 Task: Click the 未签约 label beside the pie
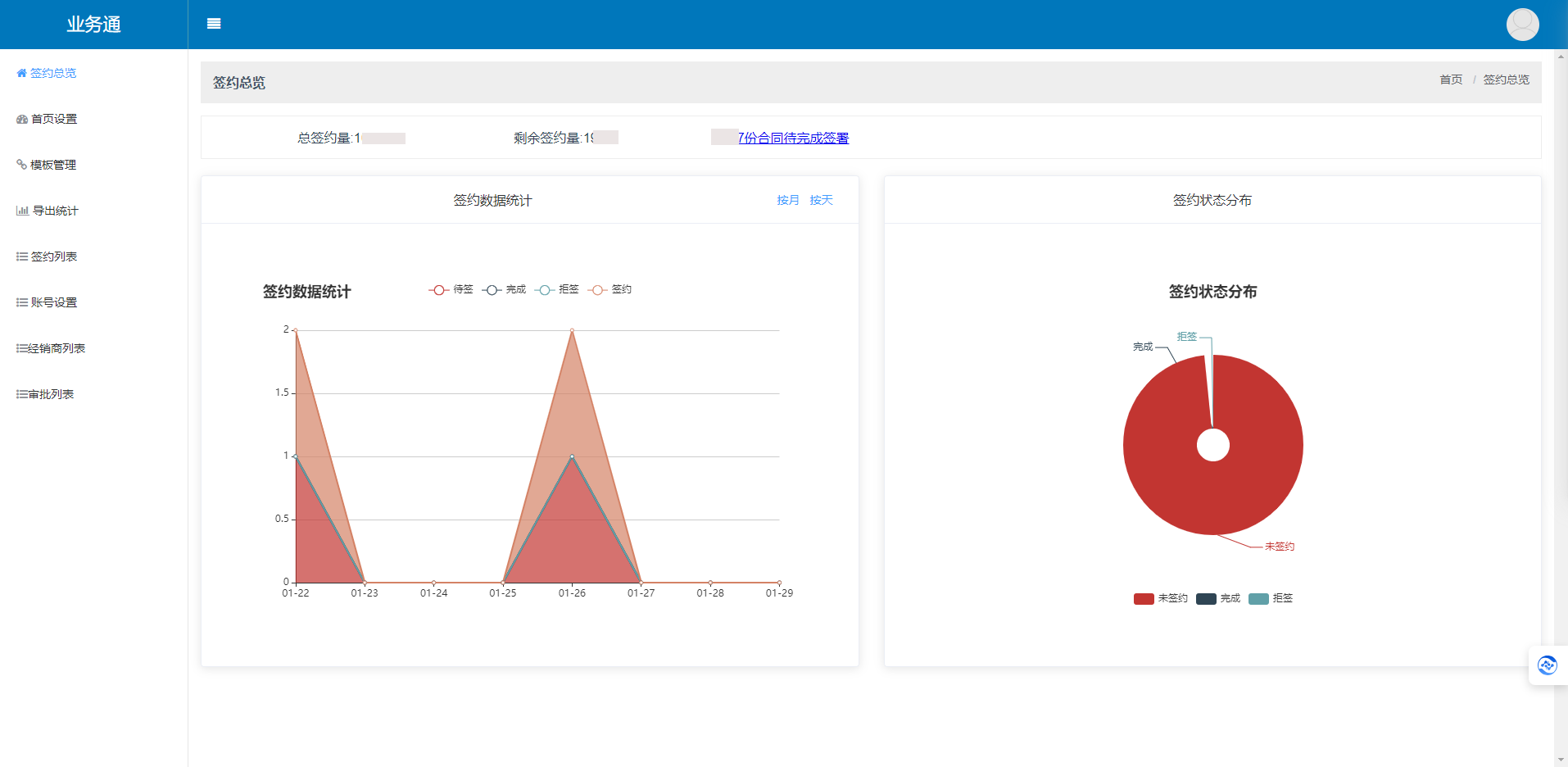coord(1280,547)
